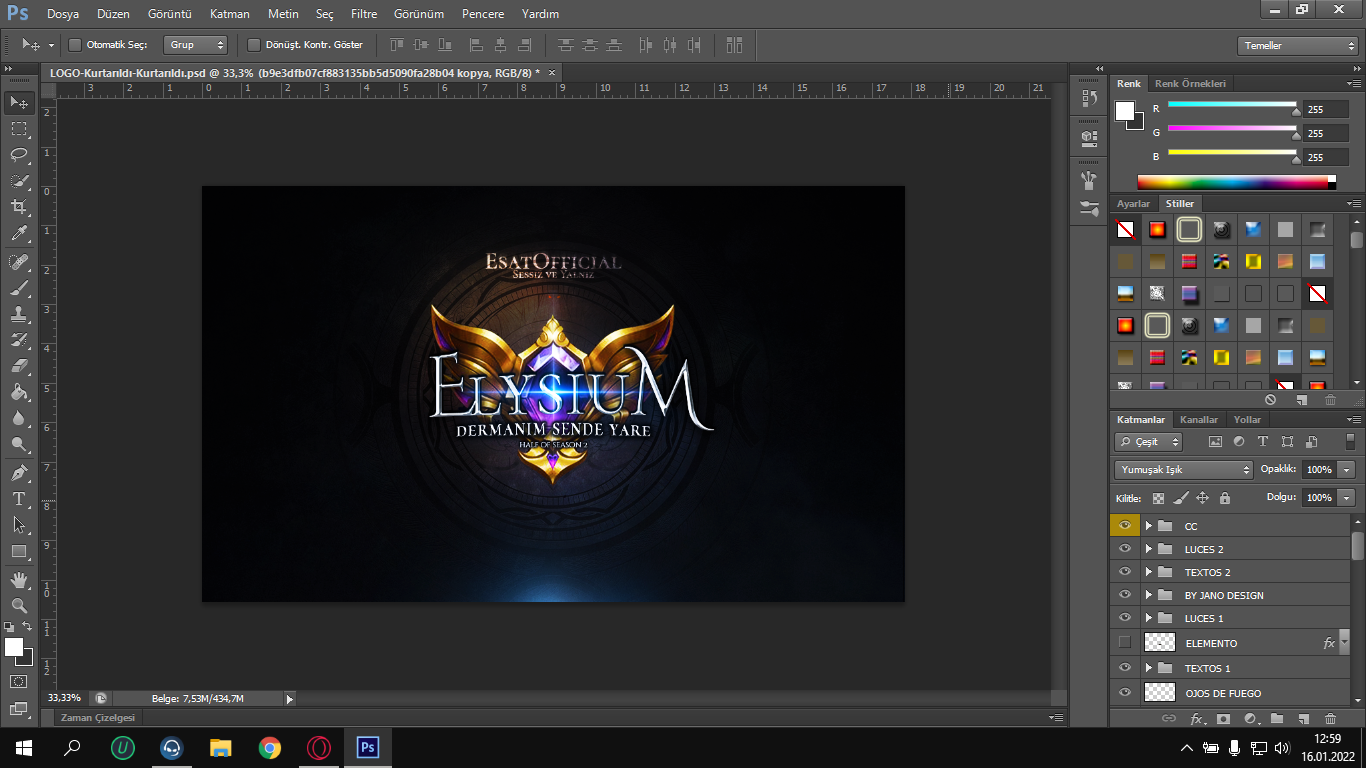Expand the TEXTOS 1 layer group
1366x768 pixels.
1149,668
